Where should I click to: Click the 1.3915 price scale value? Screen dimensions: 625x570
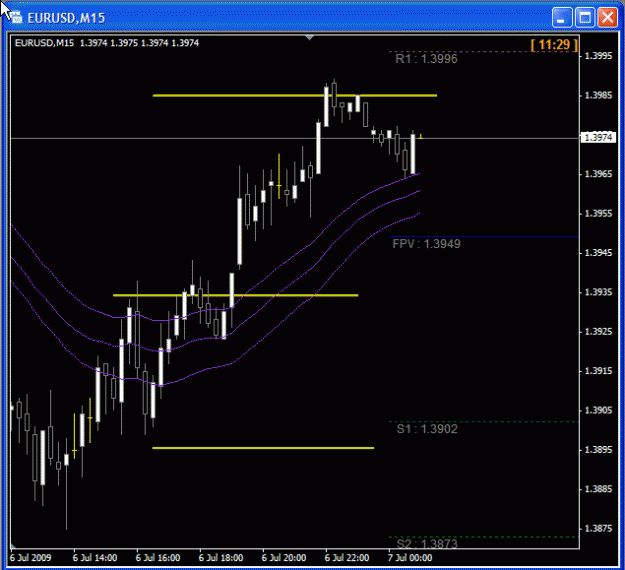598,371
